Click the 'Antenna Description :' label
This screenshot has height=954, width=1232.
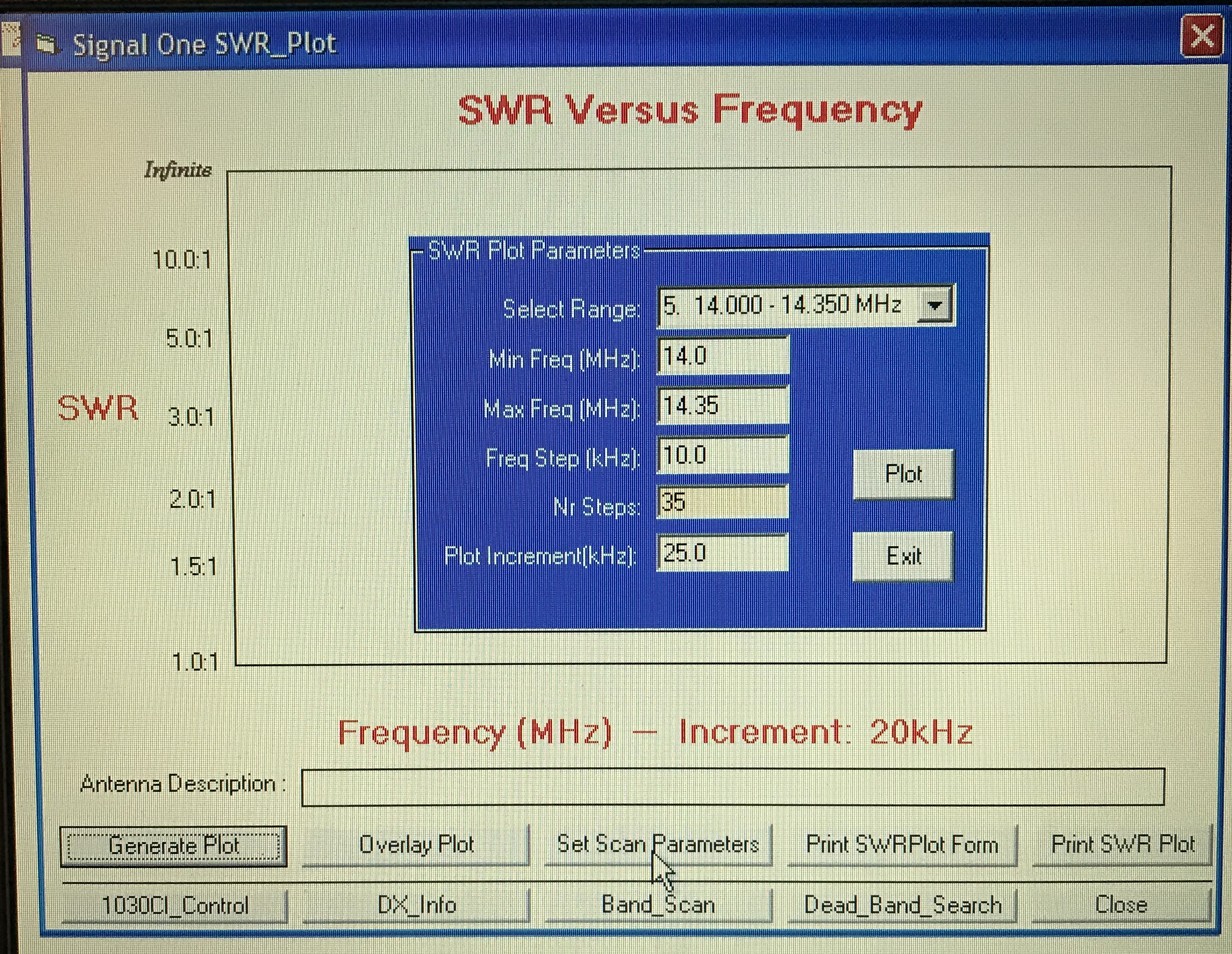(183, 784)
